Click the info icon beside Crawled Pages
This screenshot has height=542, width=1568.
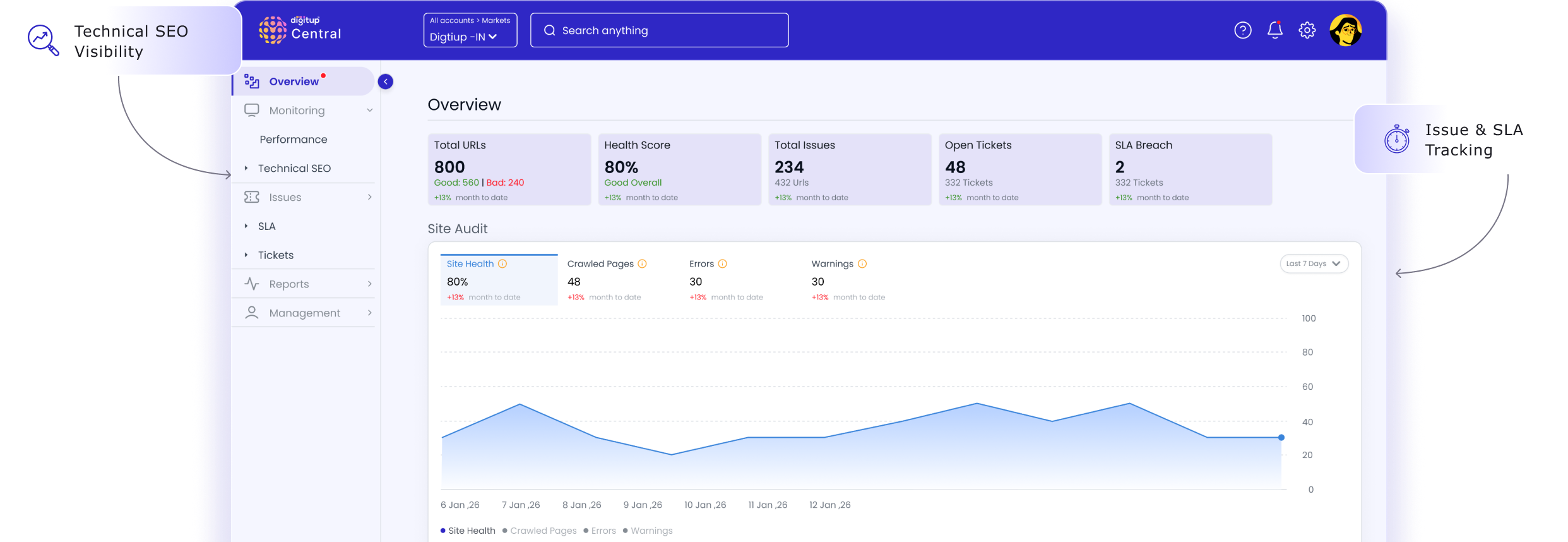642,264
